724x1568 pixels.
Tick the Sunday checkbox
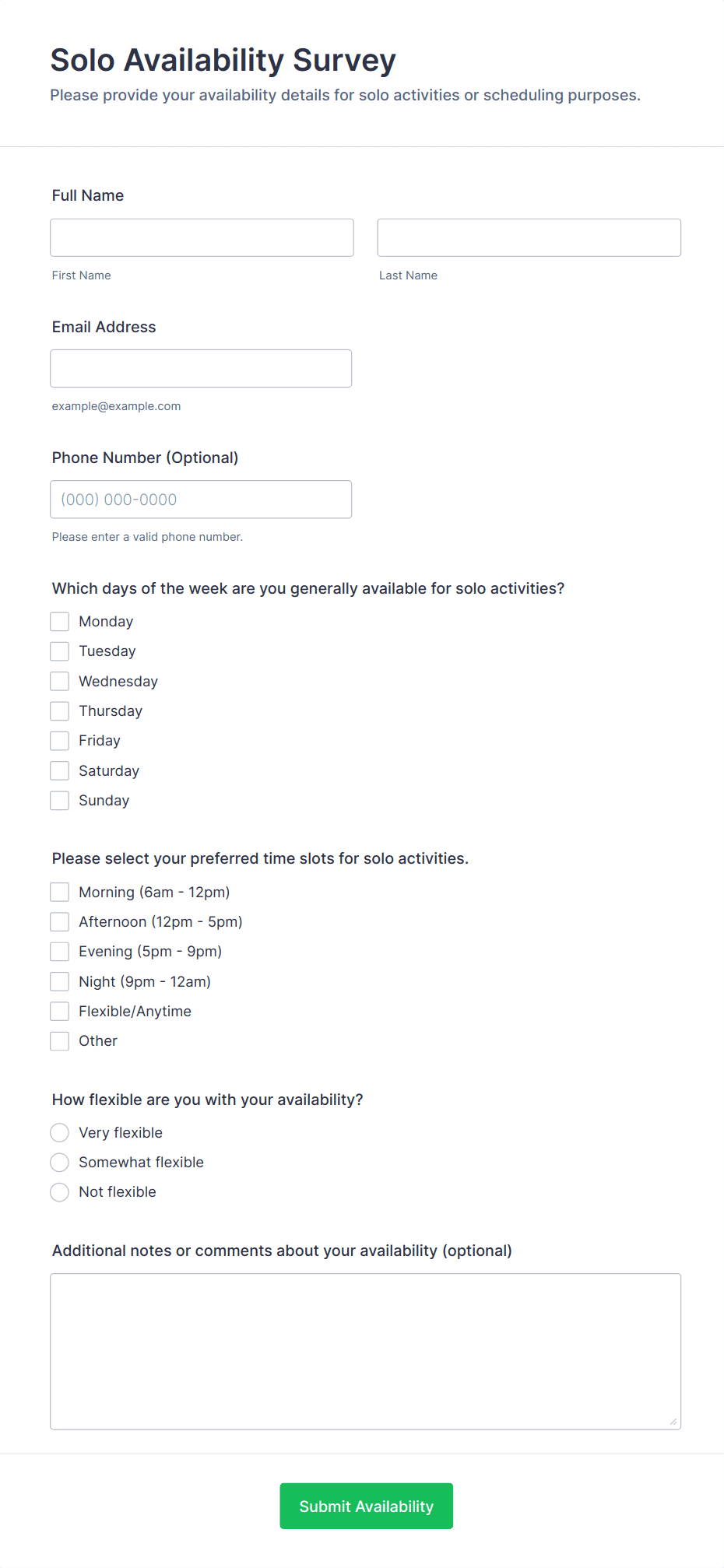(60, 801)
